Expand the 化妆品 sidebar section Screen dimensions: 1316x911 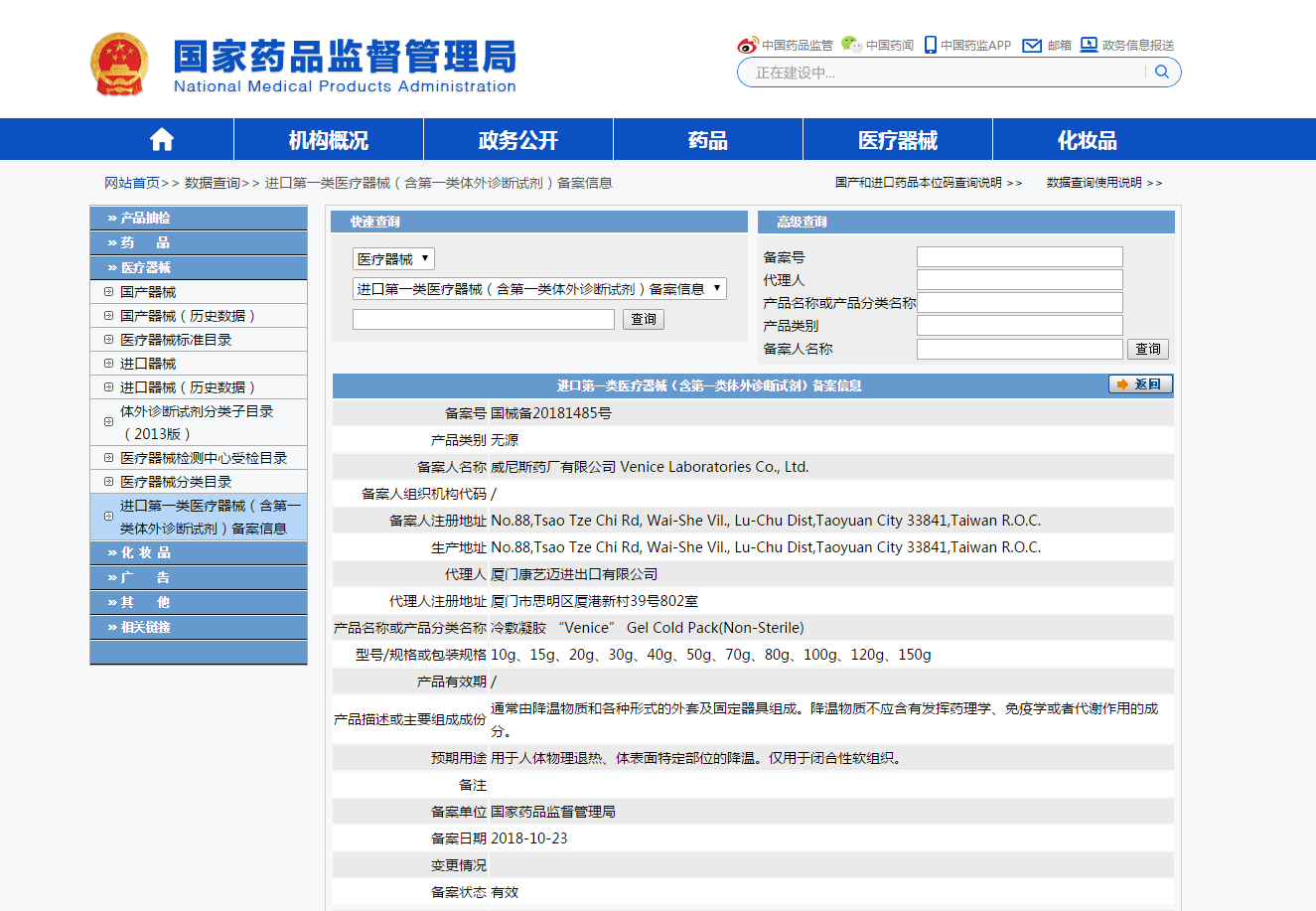tap(199, 552)
